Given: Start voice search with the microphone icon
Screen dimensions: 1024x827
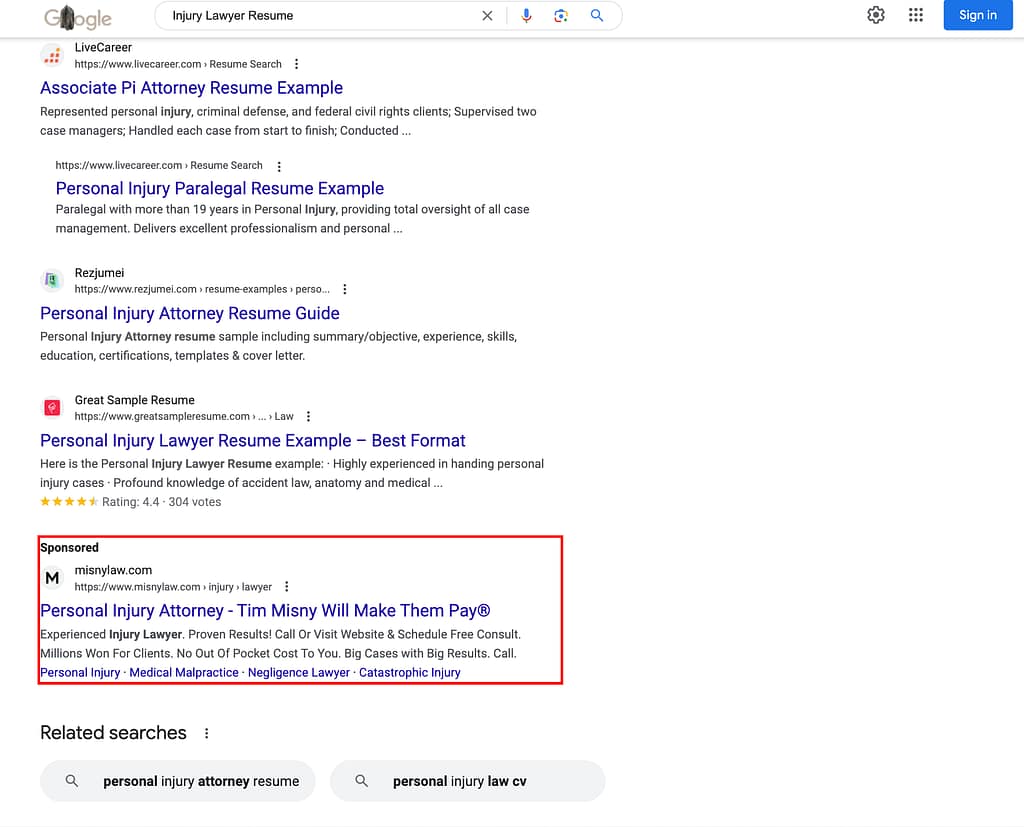Looking at the screenshot, I should 526,16.
